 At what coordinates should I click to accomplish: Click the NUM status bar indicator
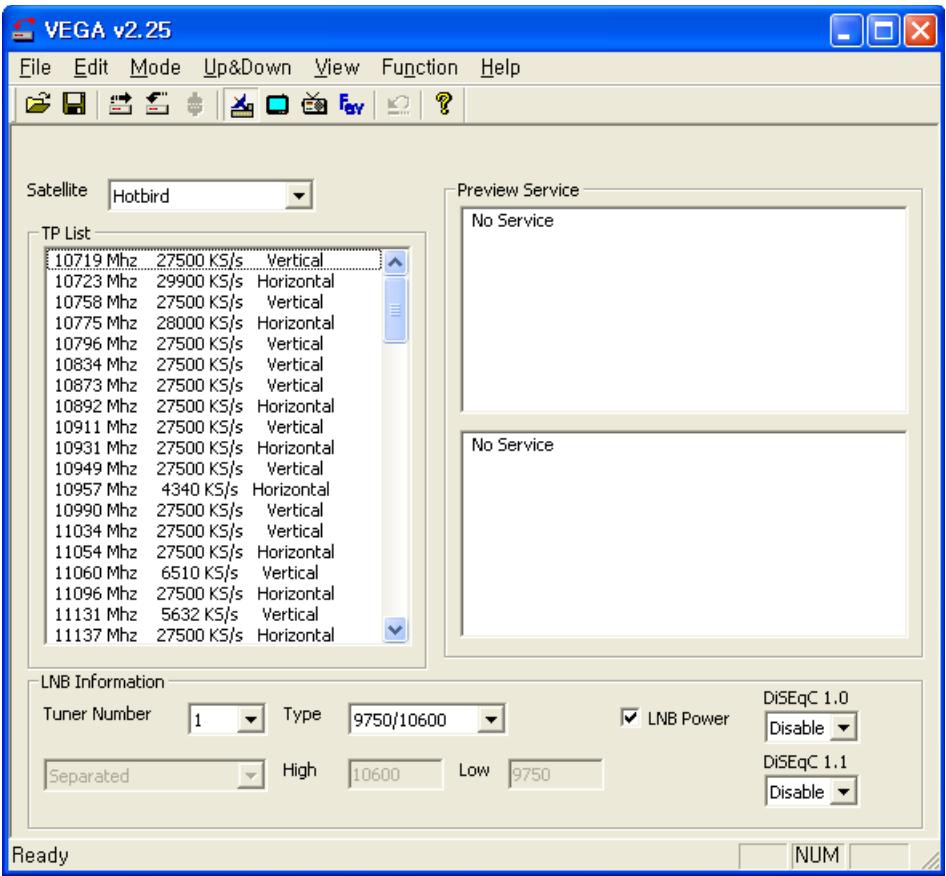tap(817, 855)
